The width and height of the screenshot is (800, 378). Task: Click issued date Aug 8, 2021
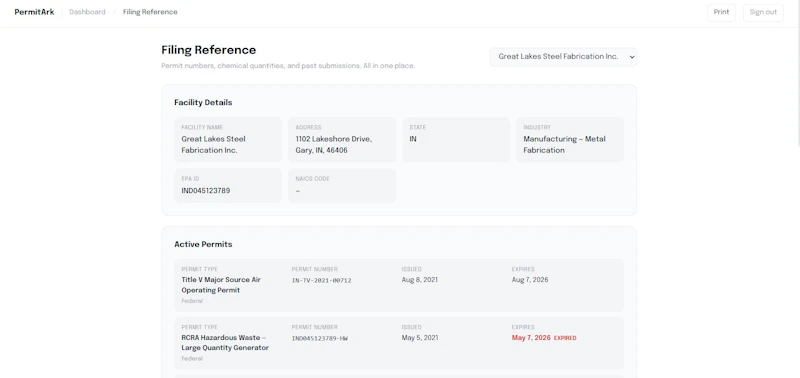(419, 280)
